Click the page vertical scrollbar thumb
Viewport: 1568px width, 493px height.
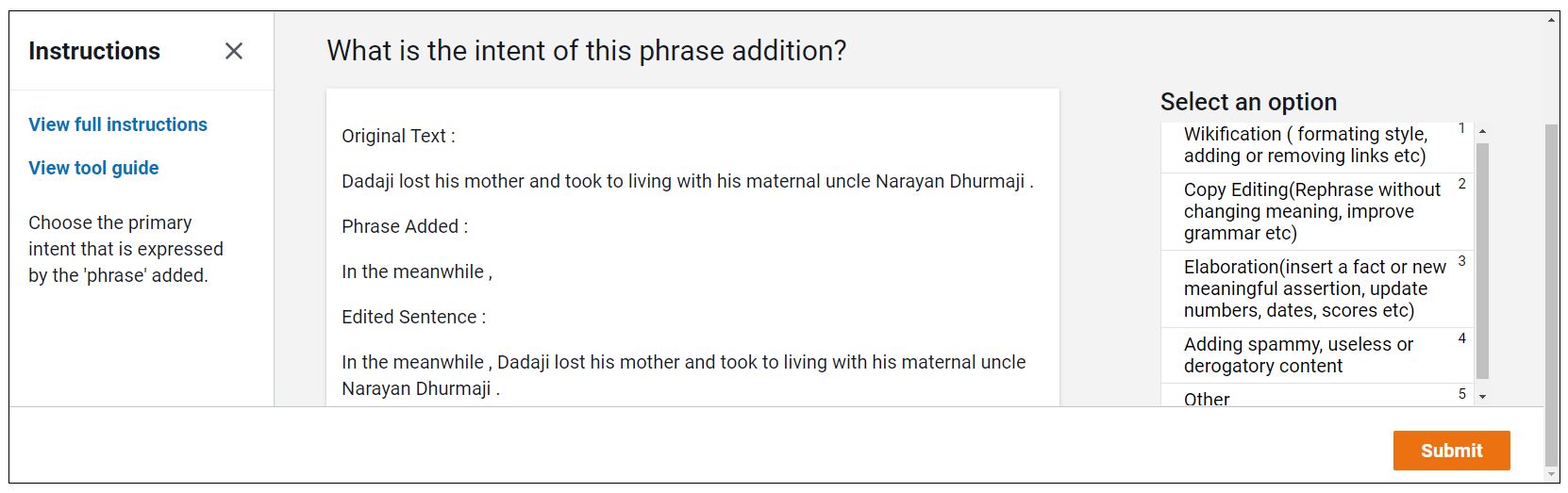coord(1552,294)
